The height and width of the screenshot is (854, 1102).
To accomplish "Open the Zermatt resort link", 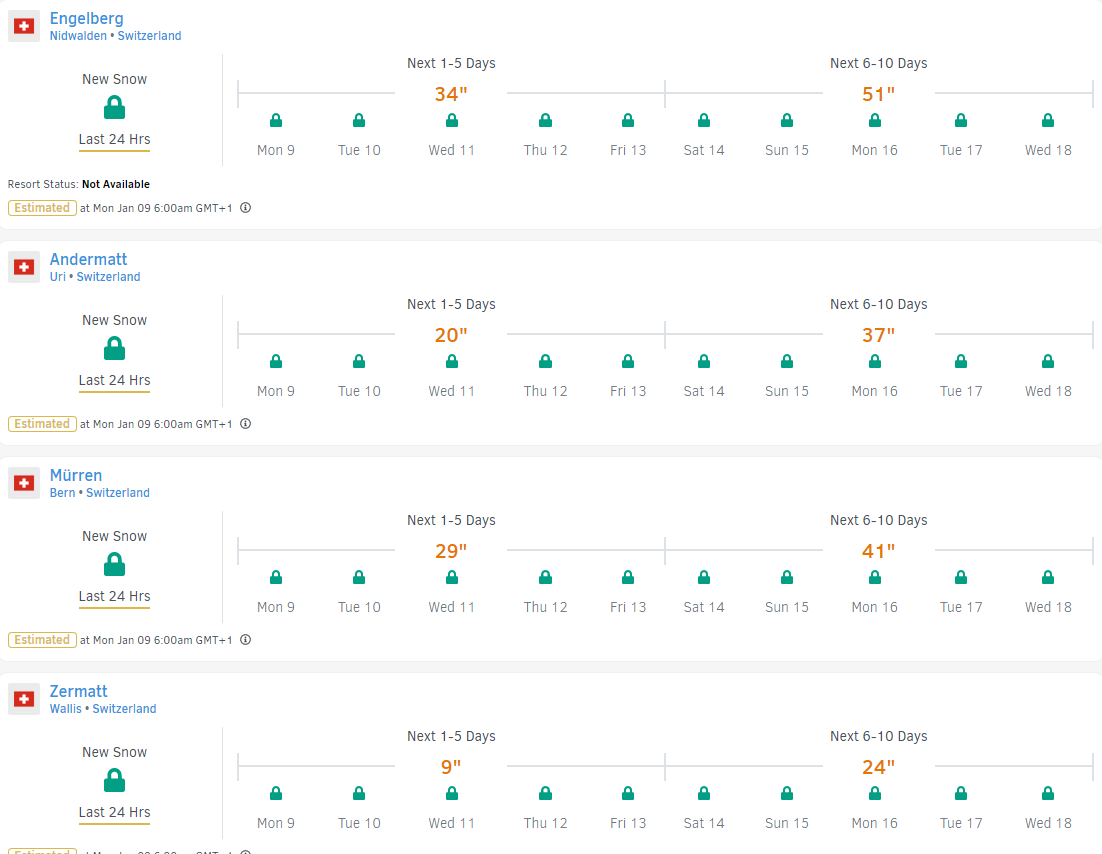I will [79, 692].
